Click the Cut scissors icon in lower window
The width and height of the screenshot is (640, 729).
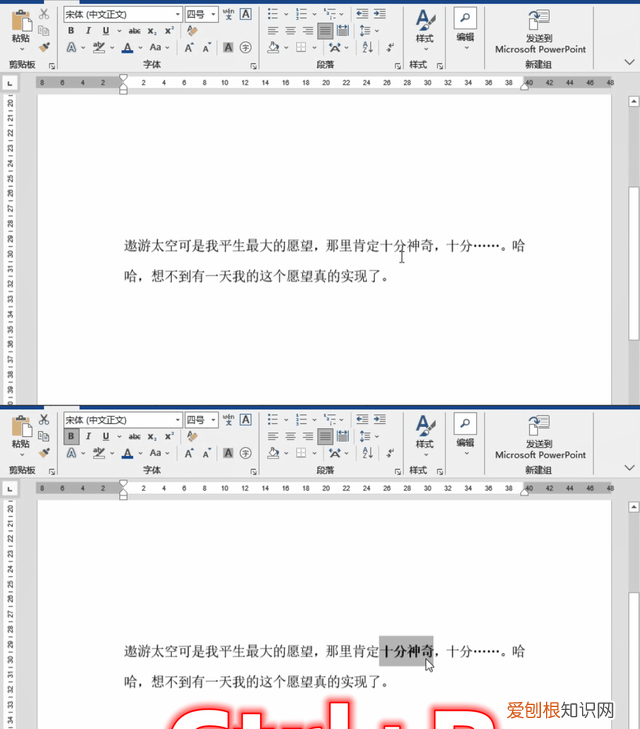pos(44,420)
